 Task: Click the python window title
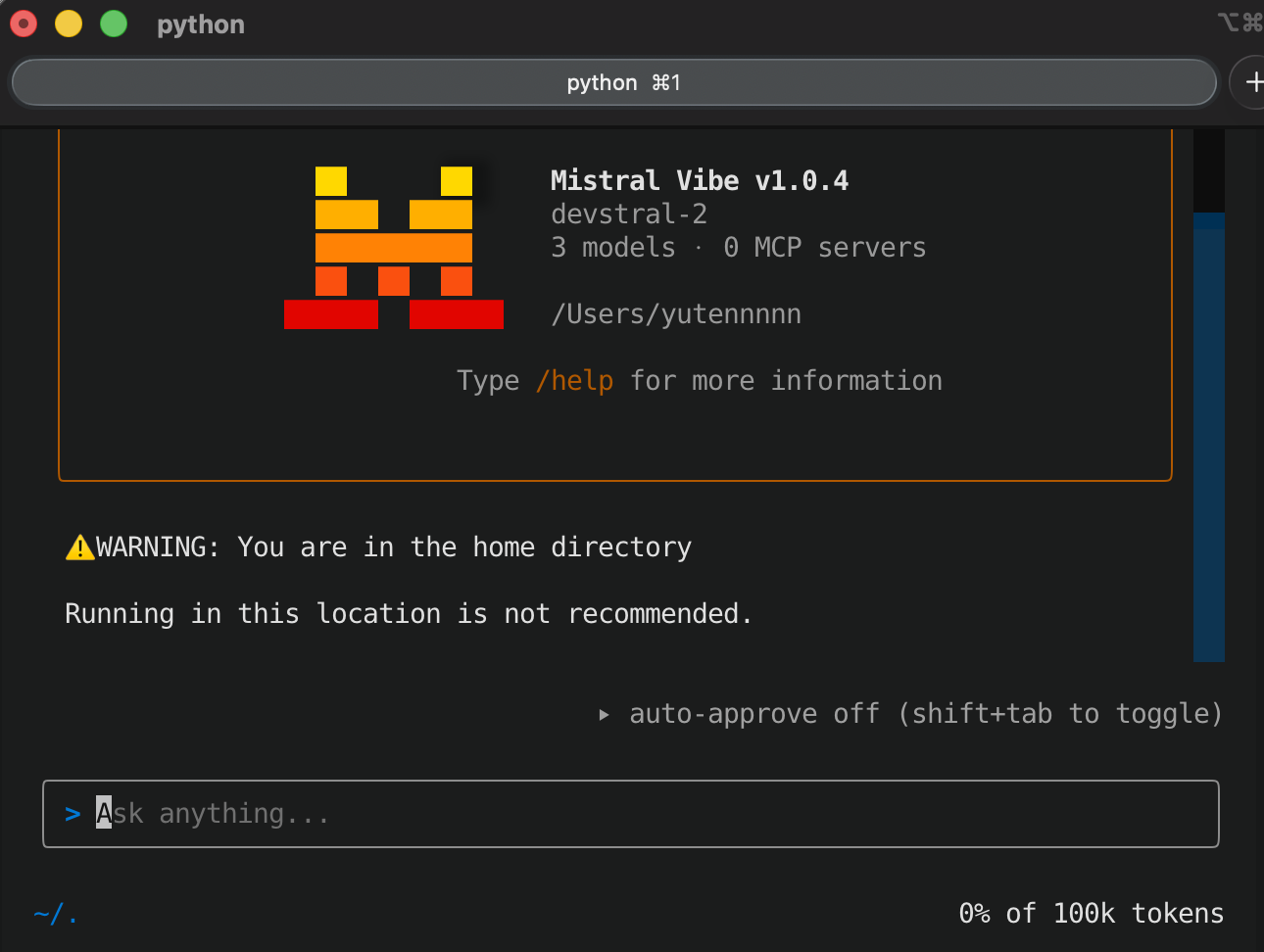[201, 24]
